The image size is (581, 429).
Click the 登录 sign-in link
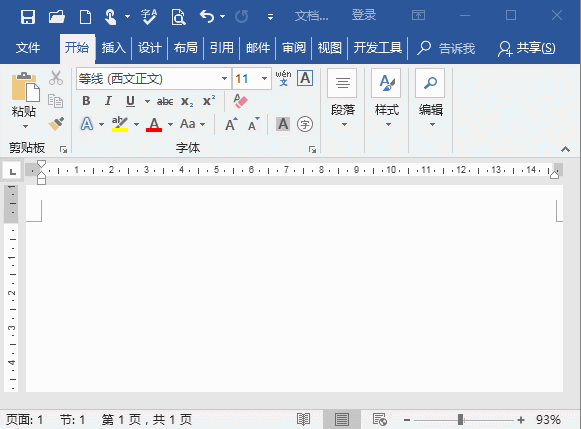(363, 15)
